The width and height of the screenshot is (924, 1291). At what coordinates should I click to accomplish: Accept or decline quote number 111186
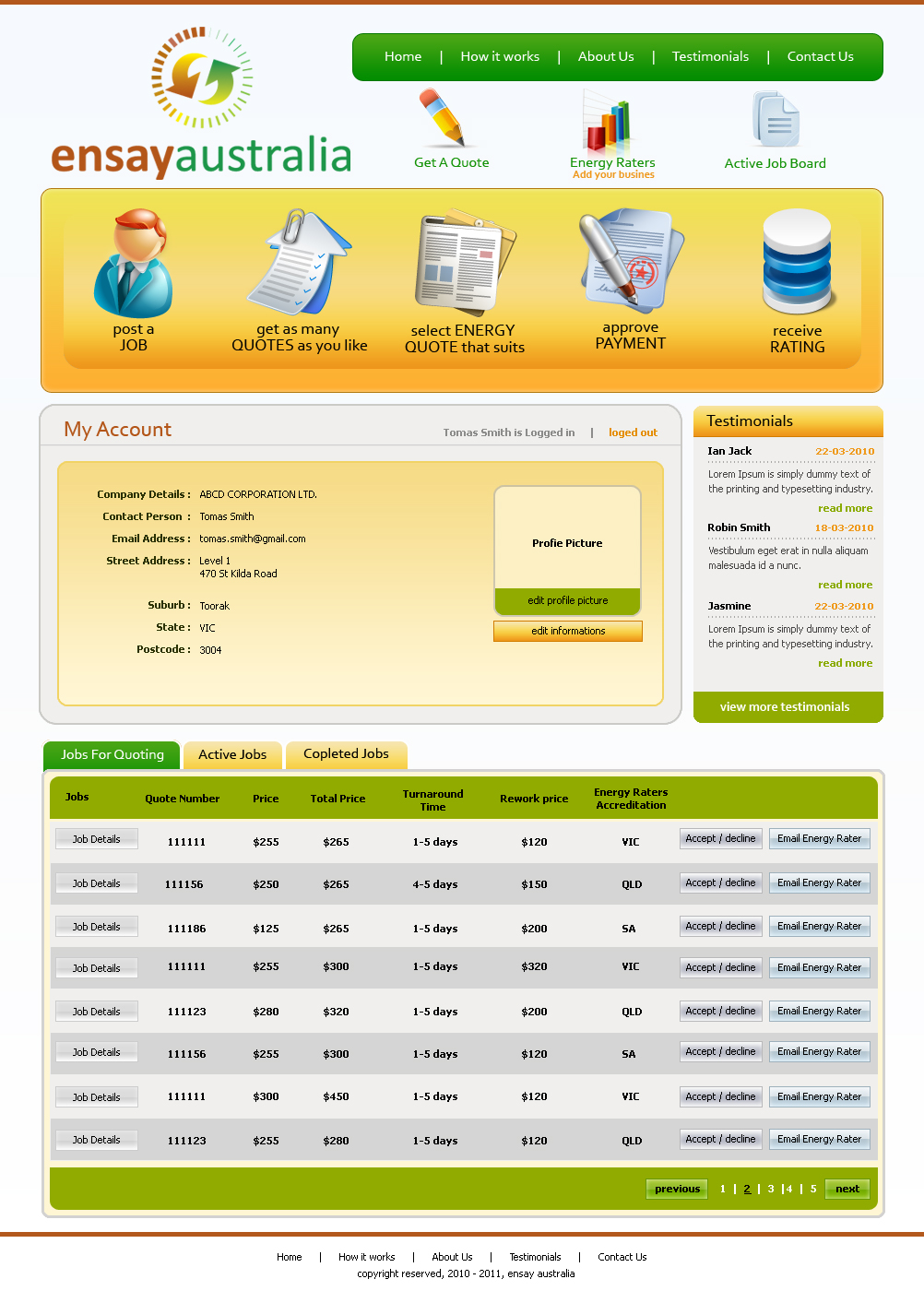click(x=720, y=926)
